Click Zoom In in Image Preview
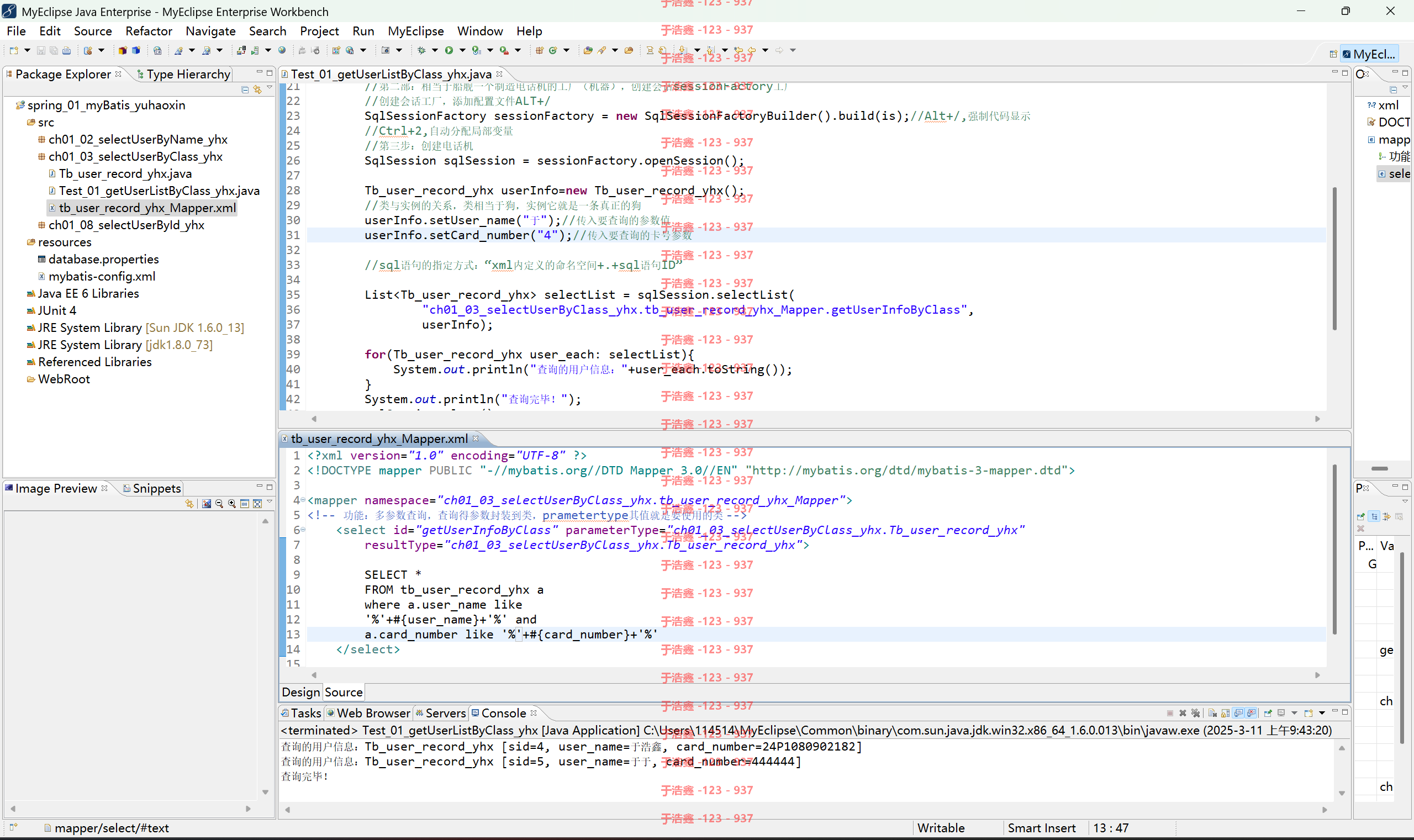This screenshot has height=840, width=1414. point(231,504)
